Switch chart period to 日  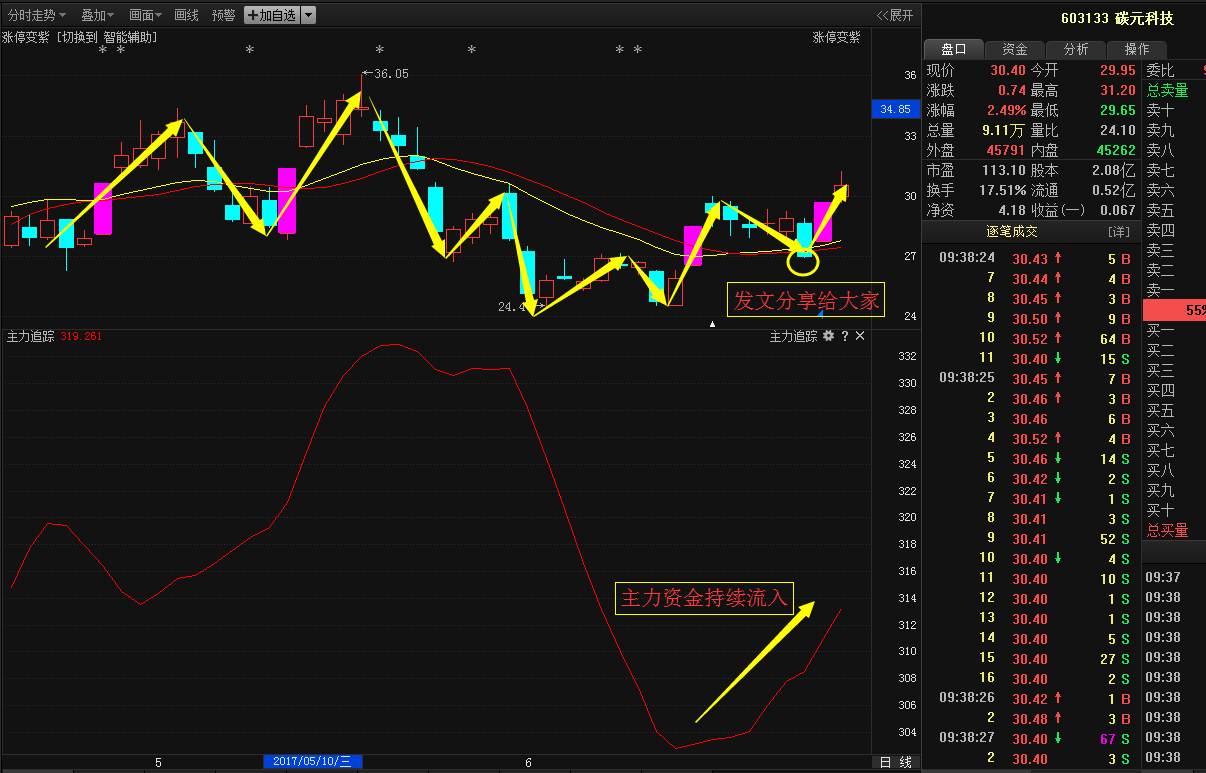885,762
